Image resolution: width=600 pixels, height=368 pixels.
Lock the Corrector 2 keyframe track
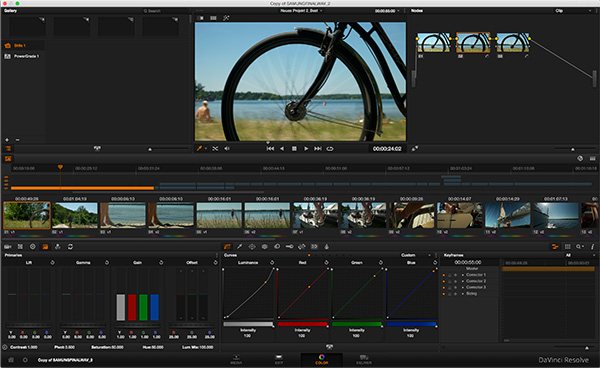pyautogui.click(x=450, y=281)
